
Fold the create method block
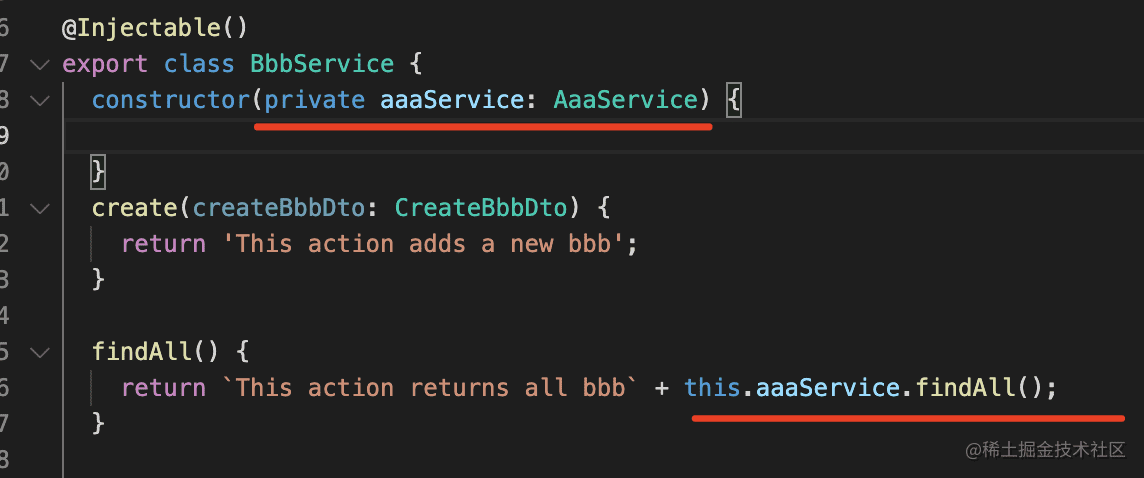(39, 209)
